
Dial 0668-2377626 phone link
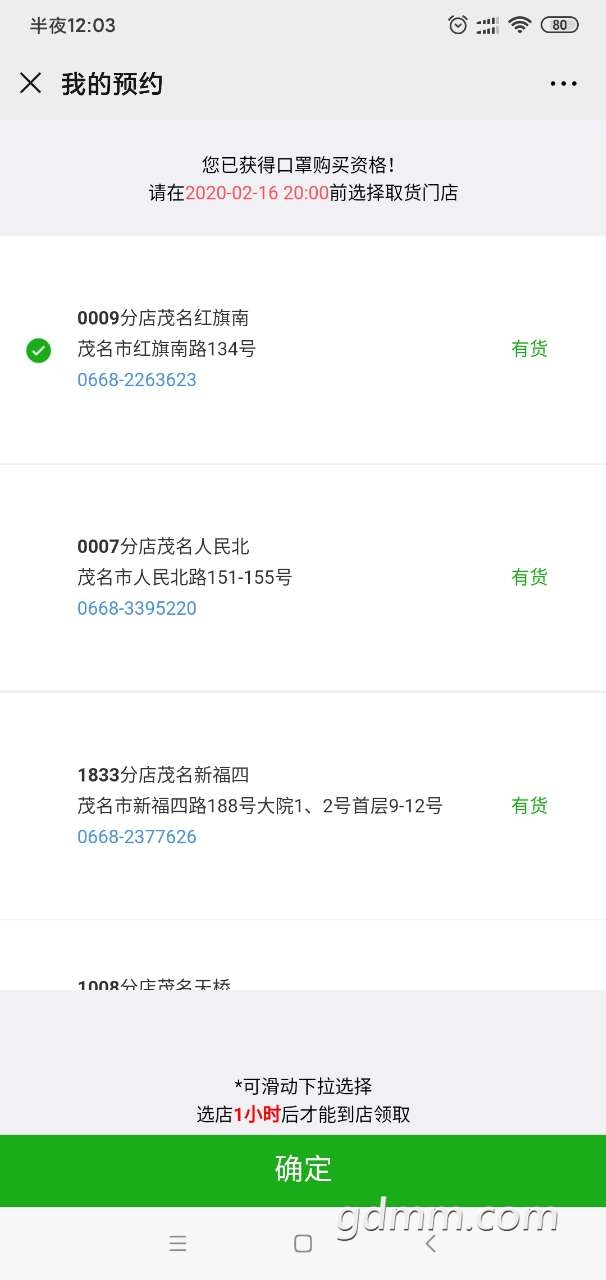pos(137,837)
